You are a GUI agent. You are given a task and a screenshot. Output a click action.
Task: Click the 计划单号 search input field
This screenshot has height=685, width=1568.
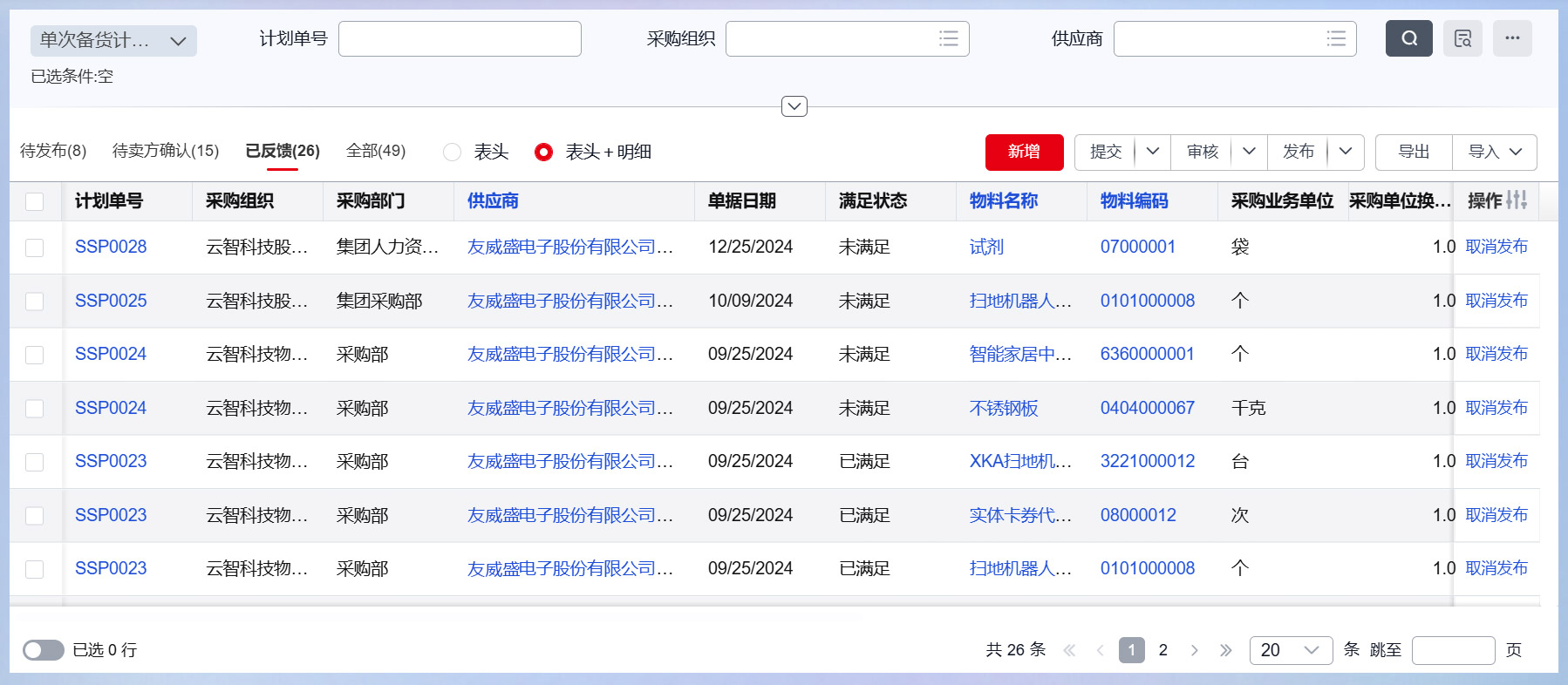click(x=460, y=38)
